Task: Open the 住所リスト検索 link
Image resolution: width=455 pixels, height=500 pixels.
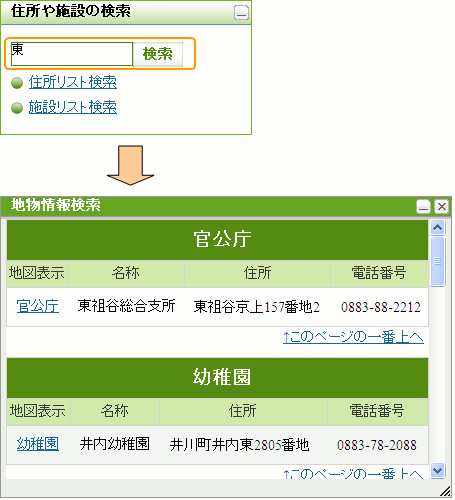Action: tap(73, 82)
